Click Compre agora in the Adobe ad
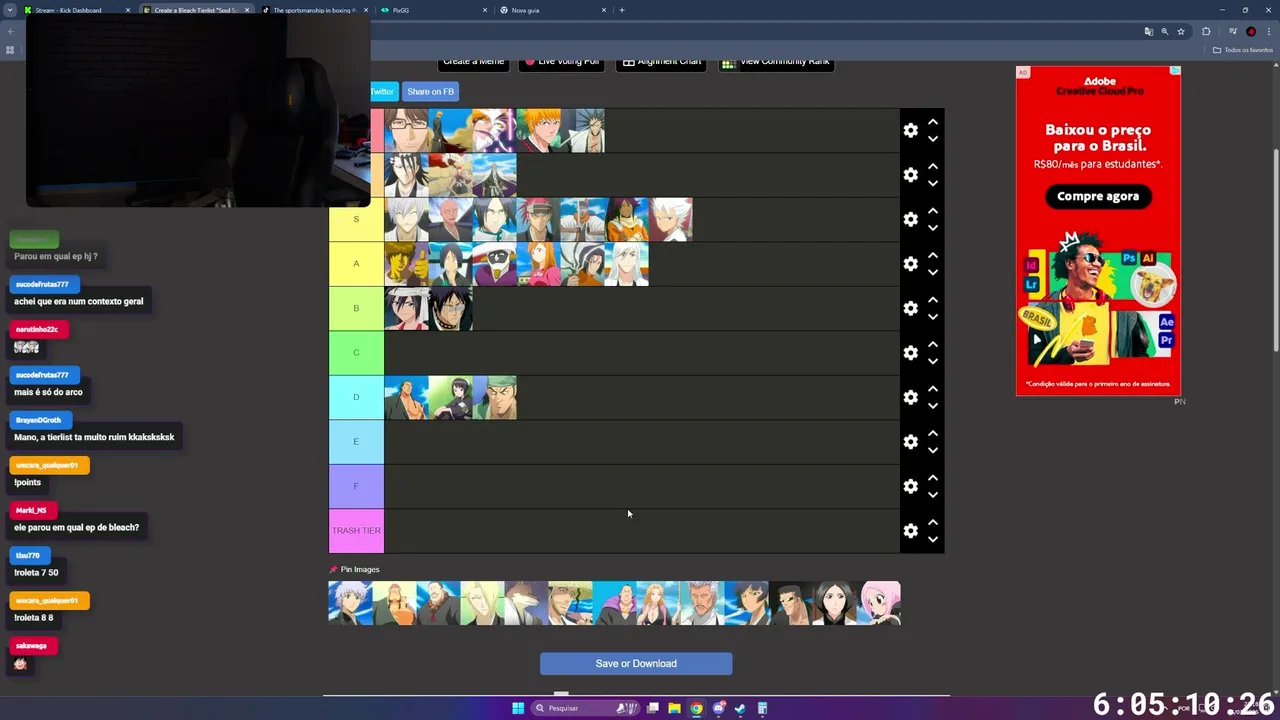 pos(1098,196)
